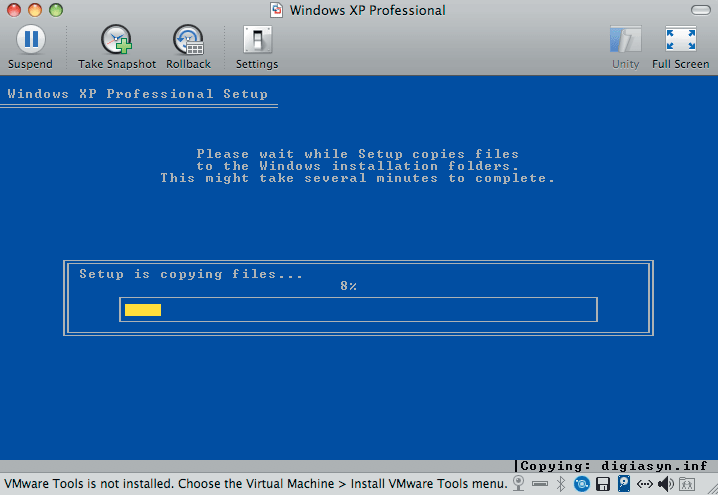The height and width of the screenshot is (495, 718).
Task: Click the floppy disk icon in status bar
Action: (x=603, y=484)
